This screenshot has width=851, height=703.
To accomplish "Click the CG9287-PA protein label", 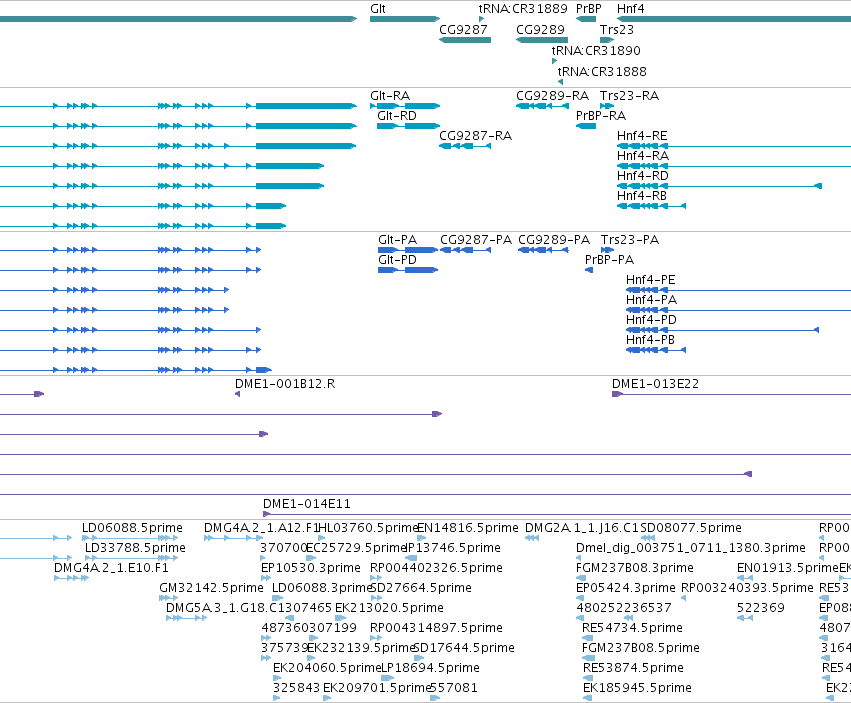I will (x=476, y=239).
